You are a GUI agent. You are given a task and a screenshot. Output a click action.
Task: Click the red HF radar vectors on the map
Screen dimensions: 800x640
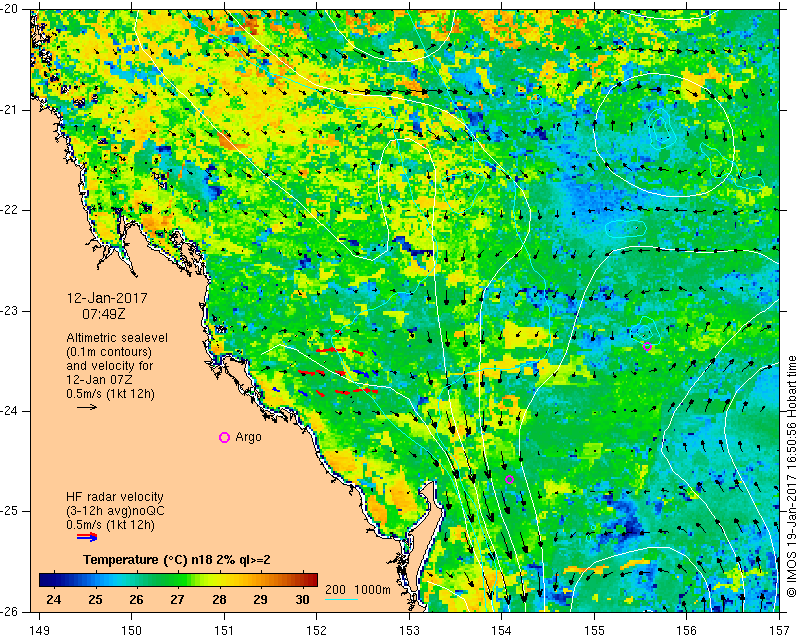(338, 371)
